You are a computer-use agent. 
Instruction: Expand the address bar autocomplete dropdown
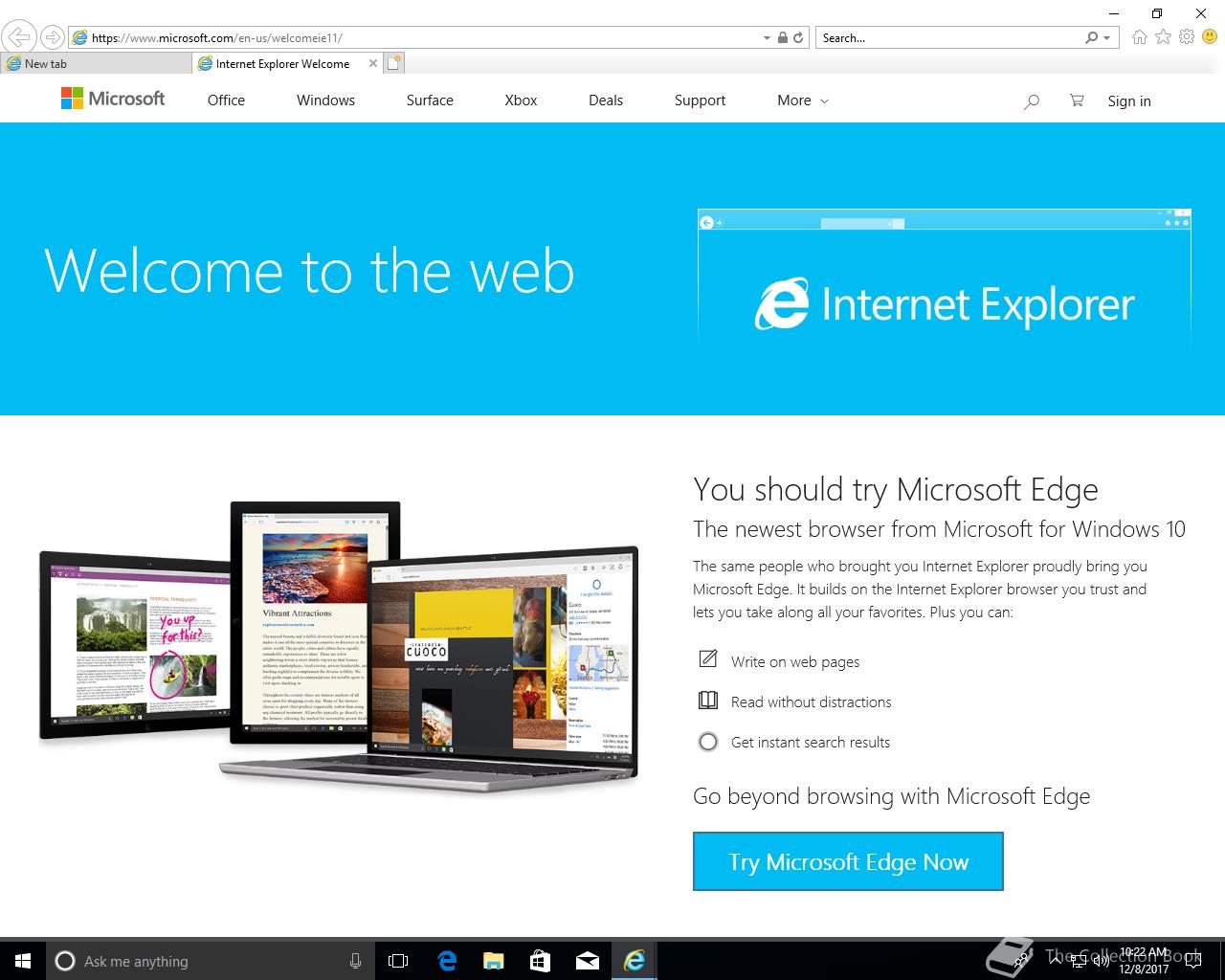pos(767,38)
